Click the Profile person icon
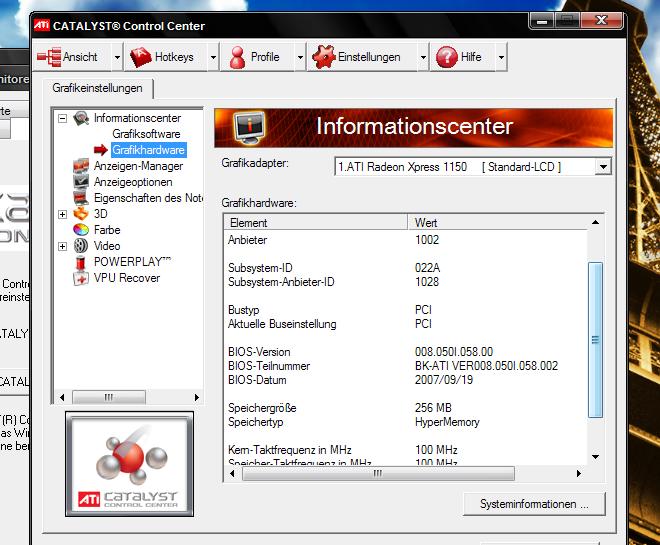This screenshot has width=660, height=545. point(238,57)
